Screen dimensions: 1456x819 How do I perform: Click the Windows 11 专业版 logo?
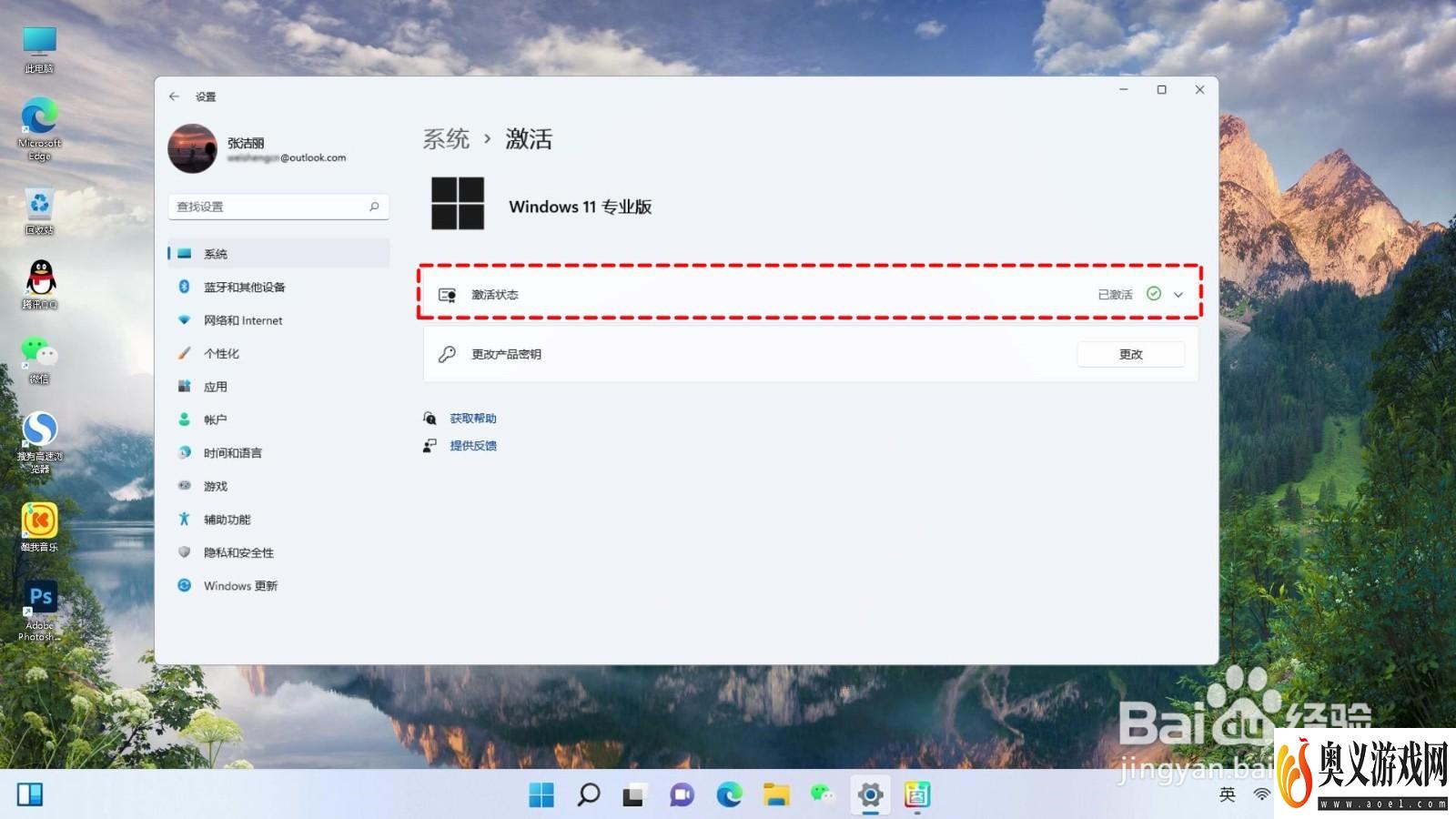[458, 203]
